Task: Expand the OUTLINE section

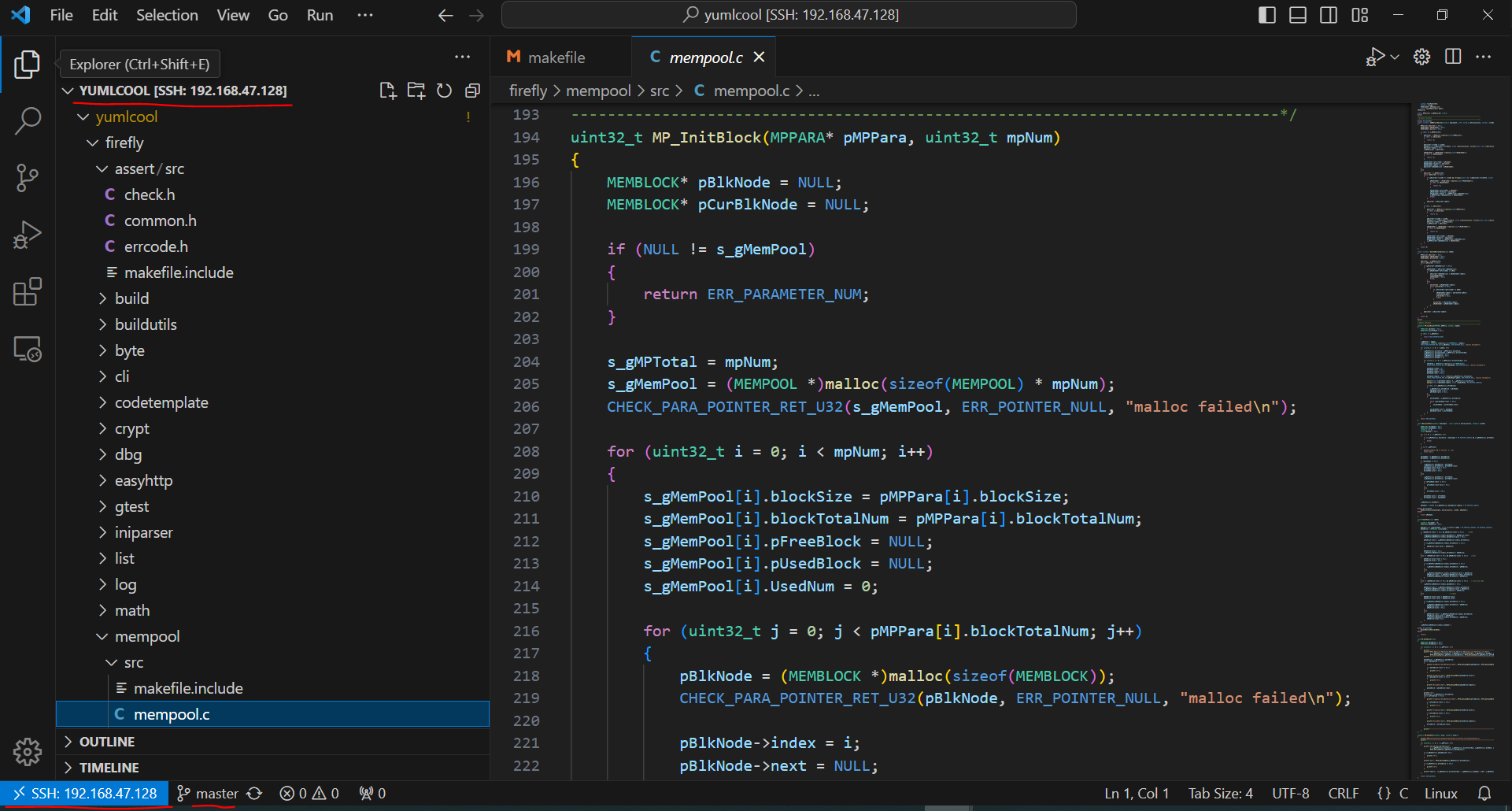Action: pyautogui.click(x=107, y=742)
